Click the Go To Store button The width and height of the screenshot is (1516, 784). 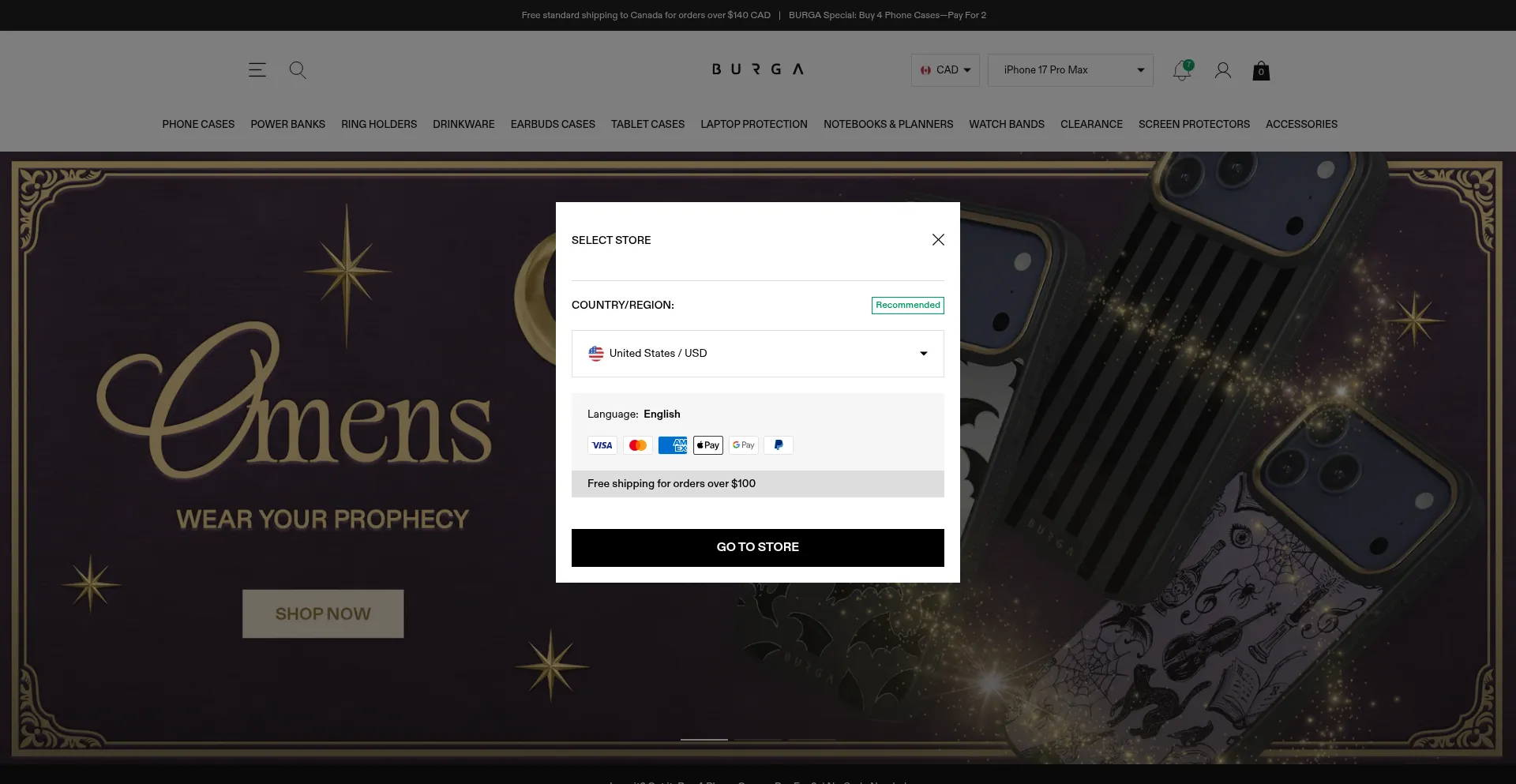pyautogui.click(x=758, y=548)
